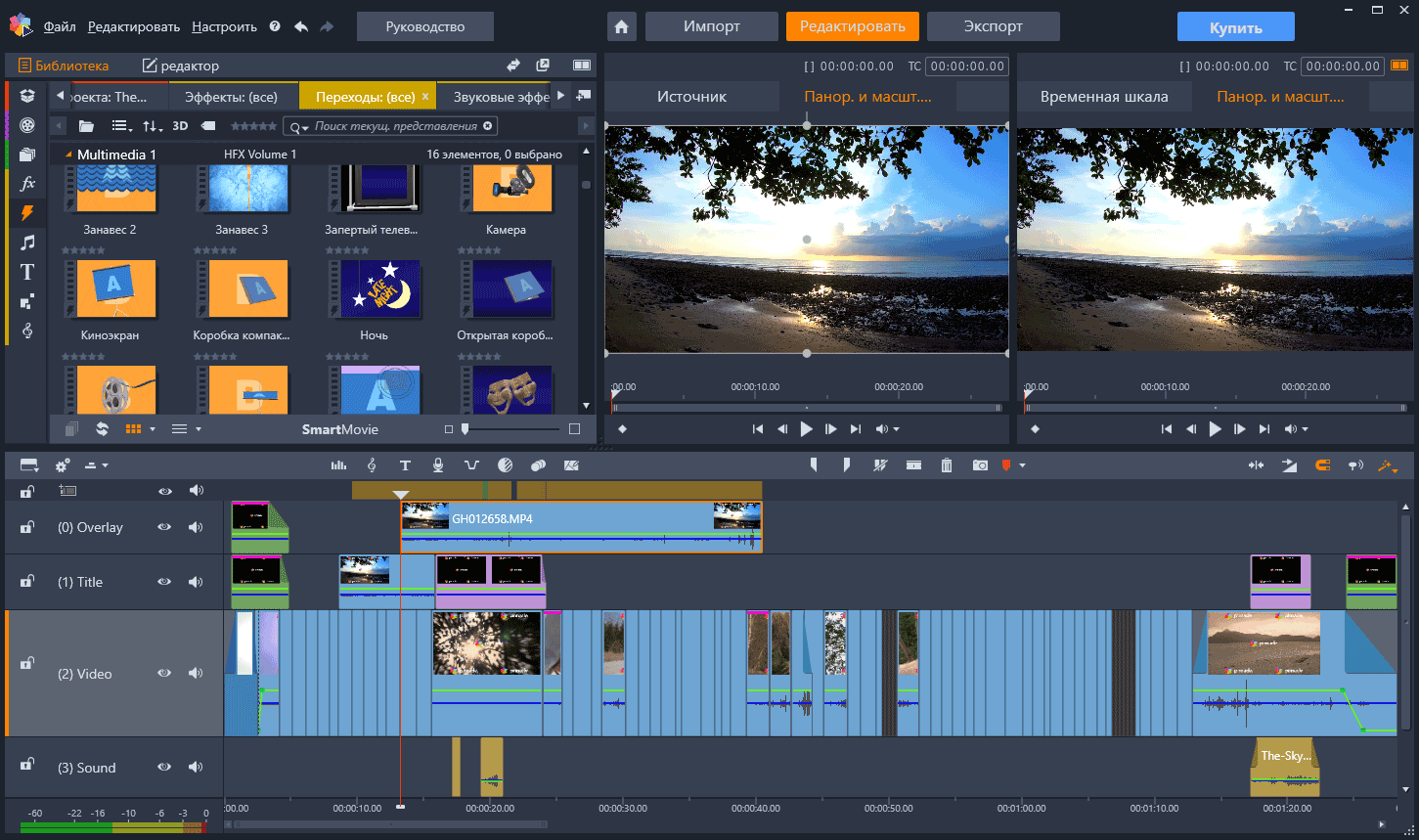Viewport: 1419px width, 840px height.
Task: Click the ScoreFitter treble clef icon above the timeline
Action: [372, 464]
